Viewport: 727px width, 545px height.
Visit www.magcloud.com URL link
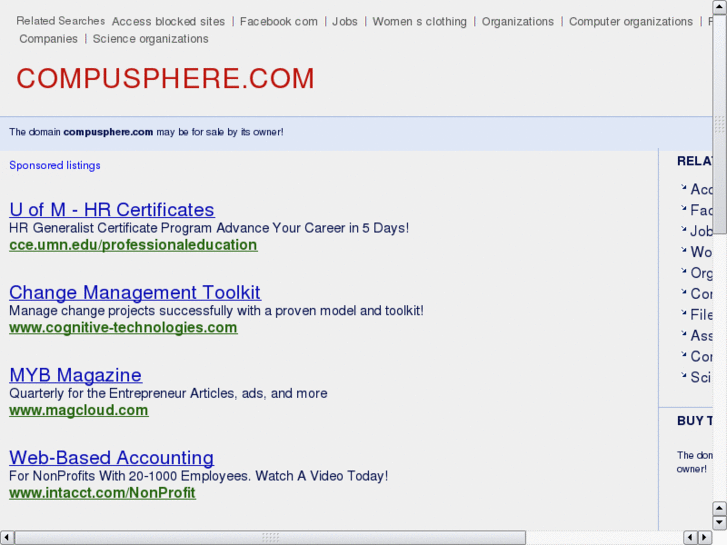coord(79,410)
